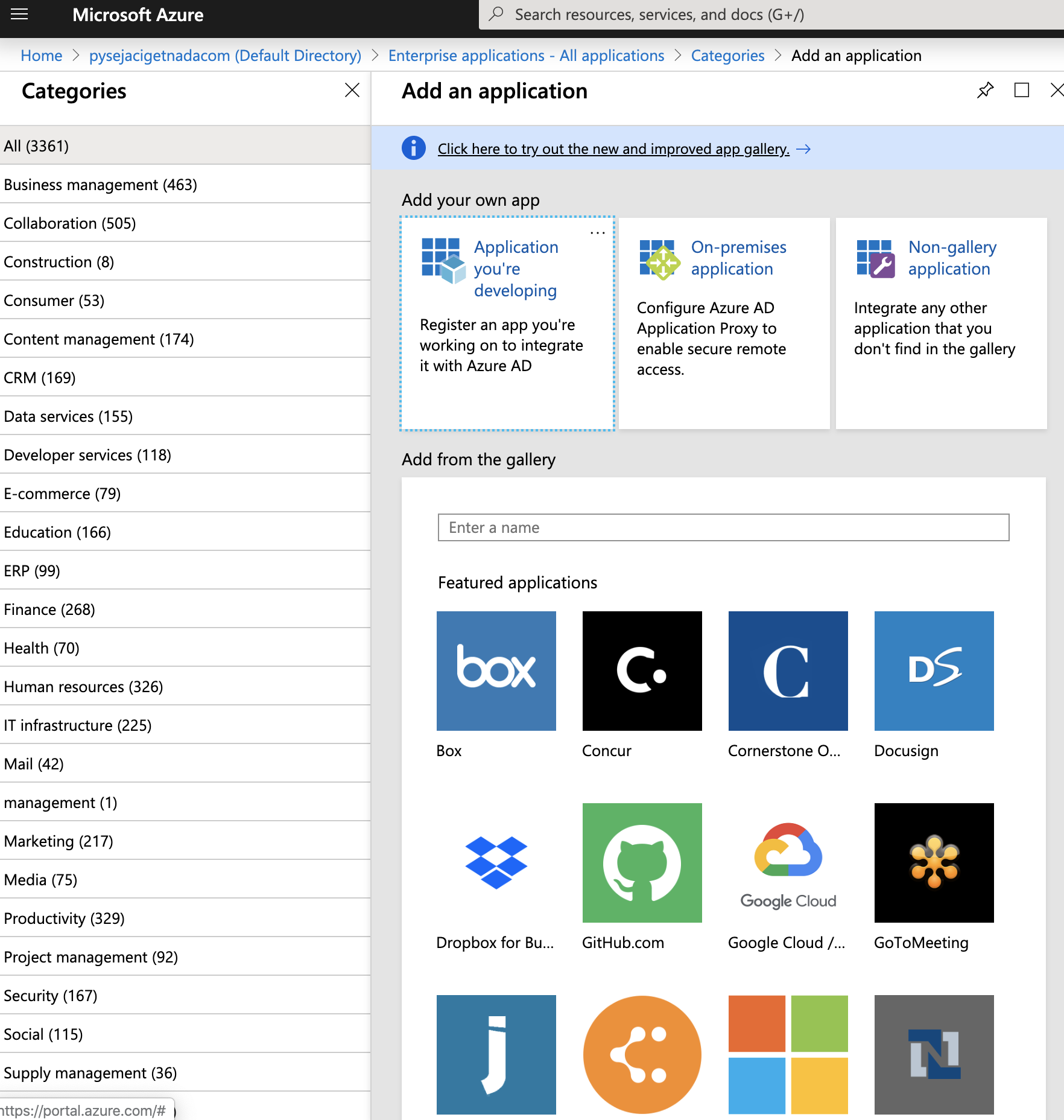The height and width of the screenshot is (1120, 1064).
Task: Select the Media (75) category
Action: 185,880
